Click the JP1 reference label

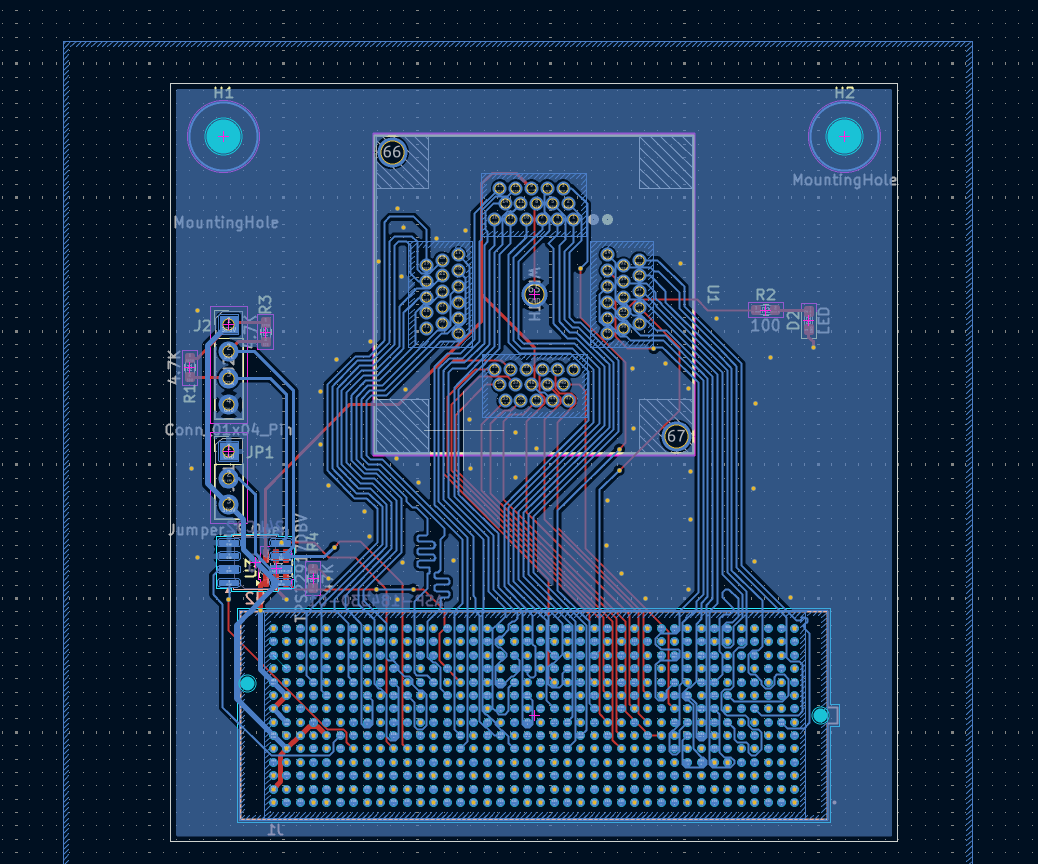pos(260,452)
